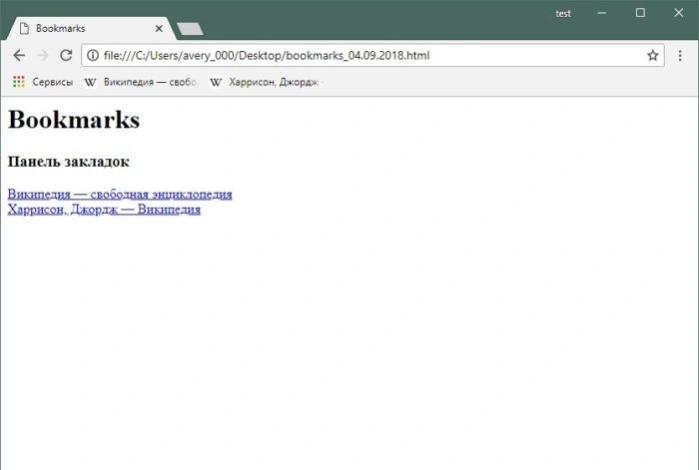Click the Панель закладок heading

69,161
